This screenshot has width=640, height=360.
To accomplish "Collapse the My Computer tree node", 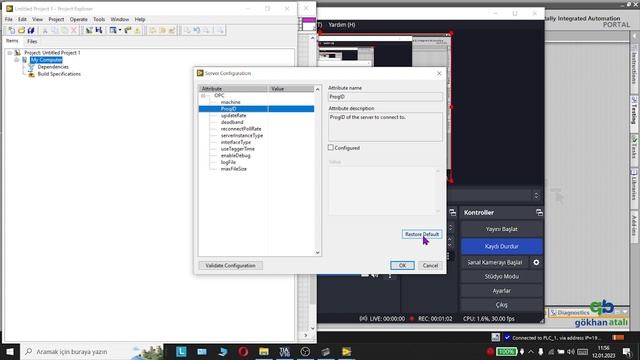I will 16,60.
